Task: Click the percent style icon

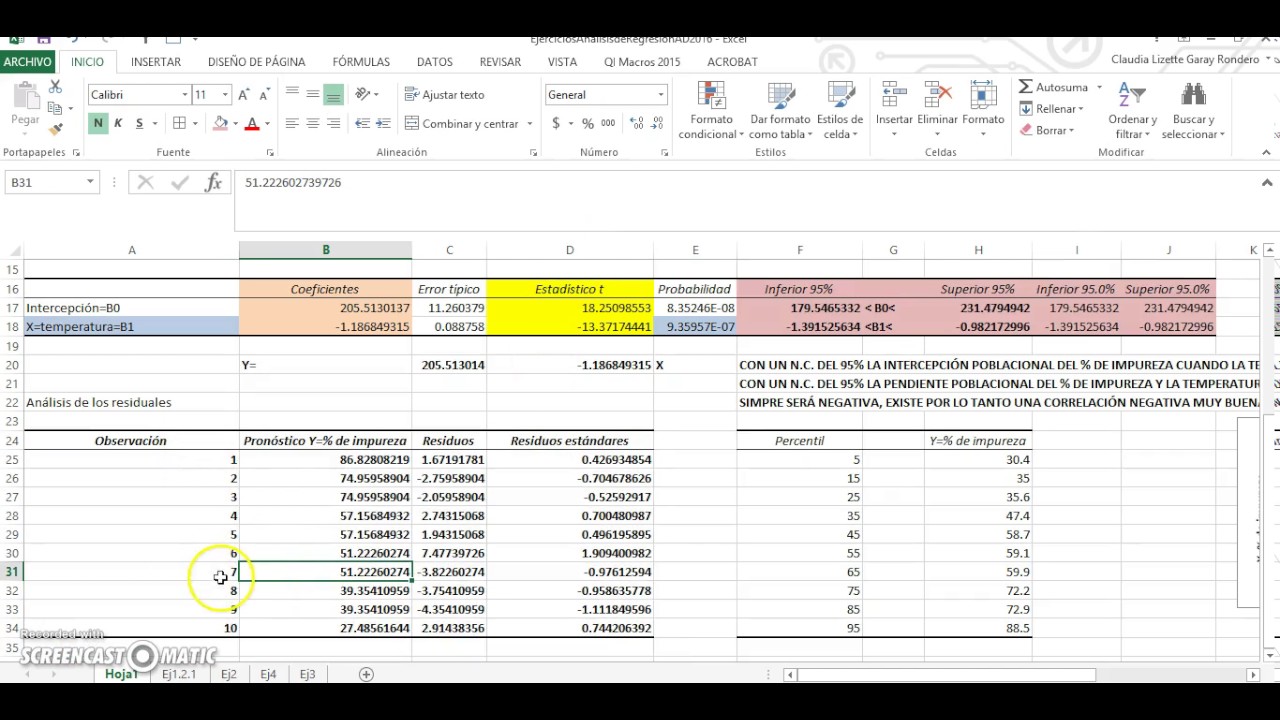Action: (588, 123)
